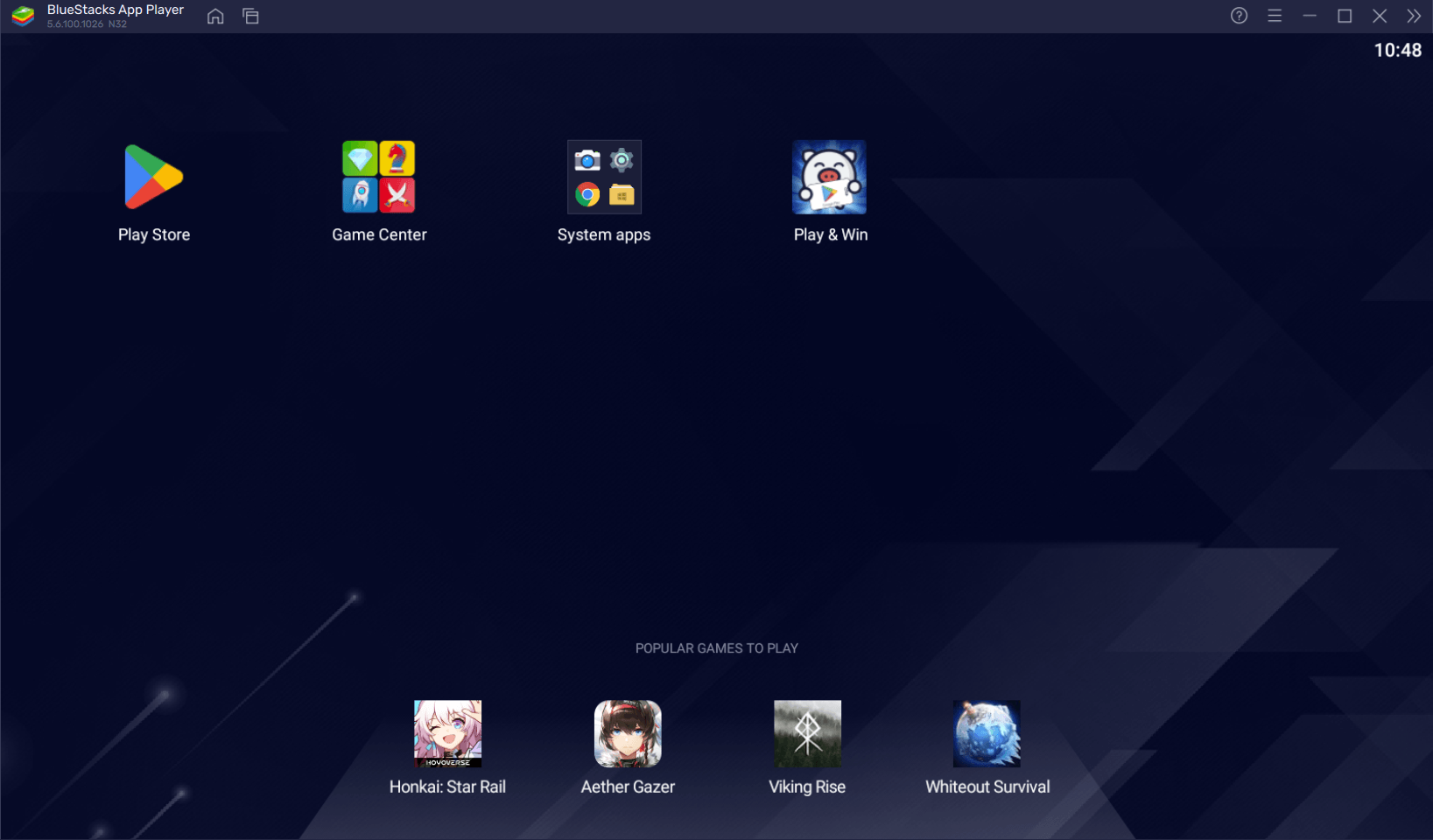The height and width of the screenshot is (840, 1433).
Task: Open the System apps folder
Action: pyautogui.click(x=604, y=177)
